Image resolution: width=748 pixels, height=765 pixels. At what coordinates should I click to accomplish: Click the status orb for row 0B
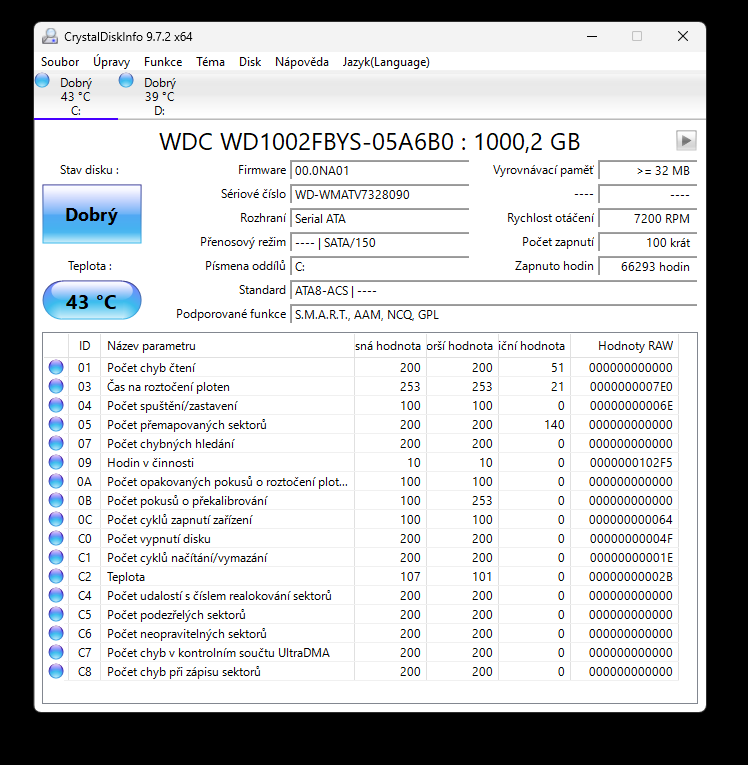coord(56,500)
